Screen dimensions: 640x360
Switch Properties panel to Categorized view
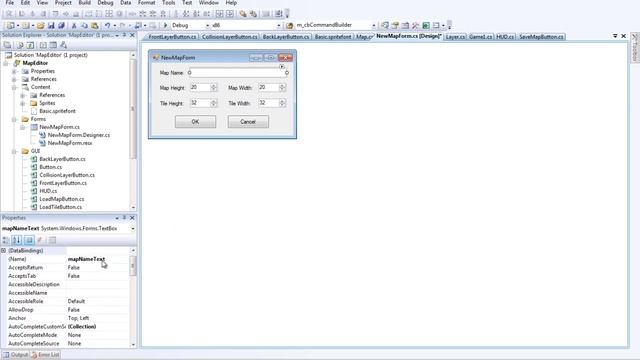[6, 240]
